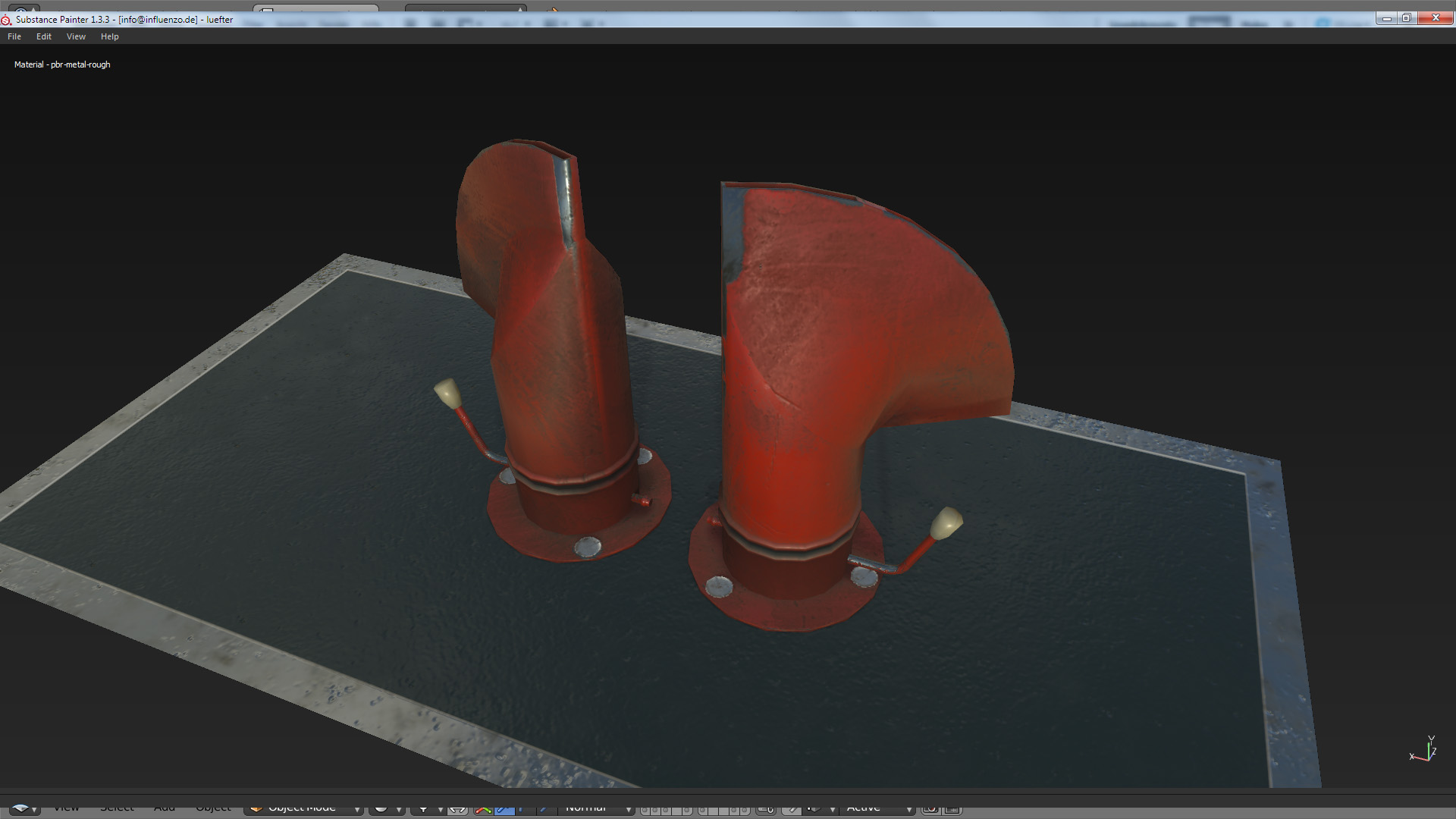
Task: Select the highlighted blue rotate manipulator icon
Action: click(x=504, y=810)
